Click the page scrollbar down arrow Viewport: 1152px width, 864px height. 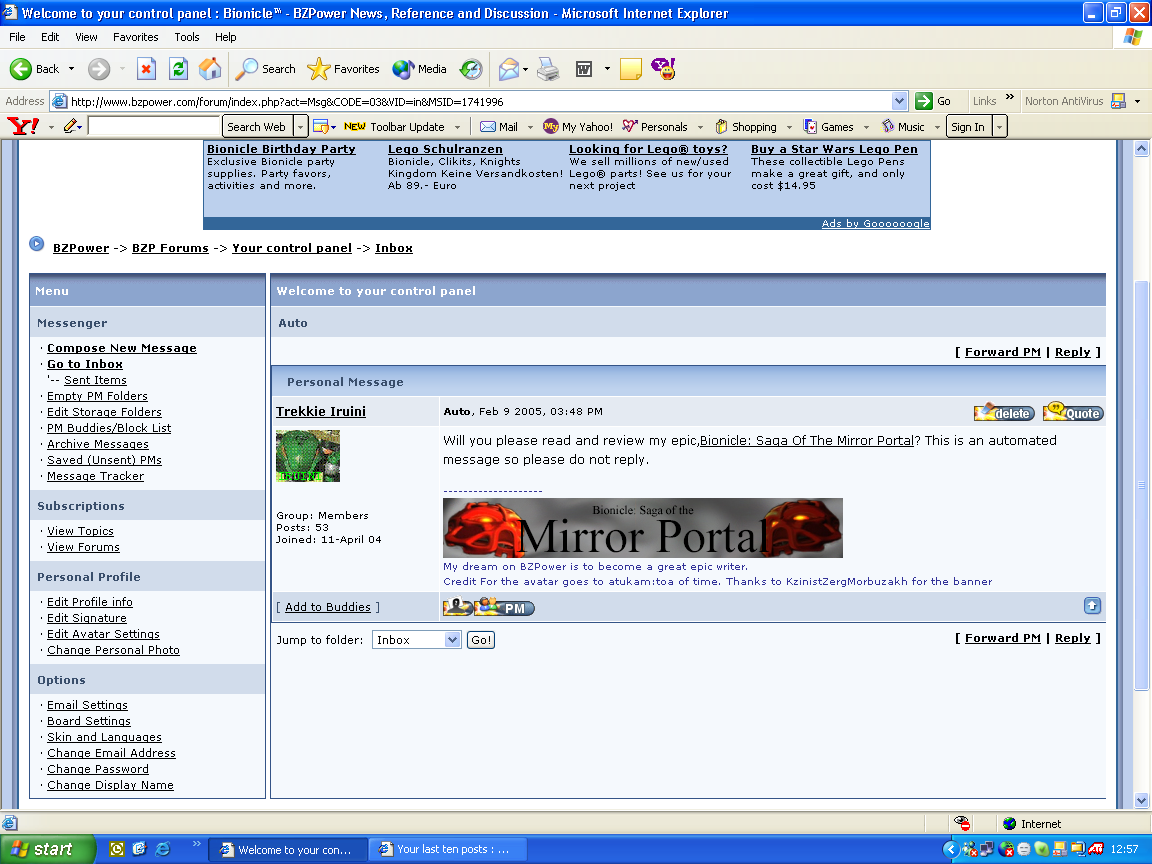coord(1141,800)
